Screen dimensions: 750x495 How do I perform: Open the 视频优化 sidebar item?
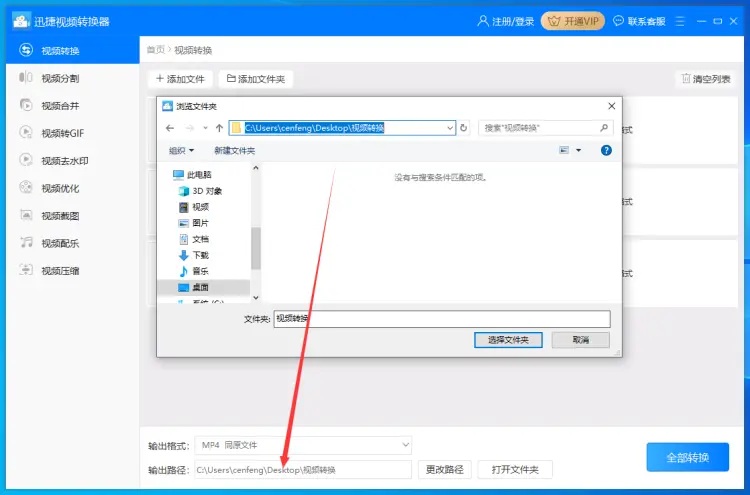pos(73,188)
